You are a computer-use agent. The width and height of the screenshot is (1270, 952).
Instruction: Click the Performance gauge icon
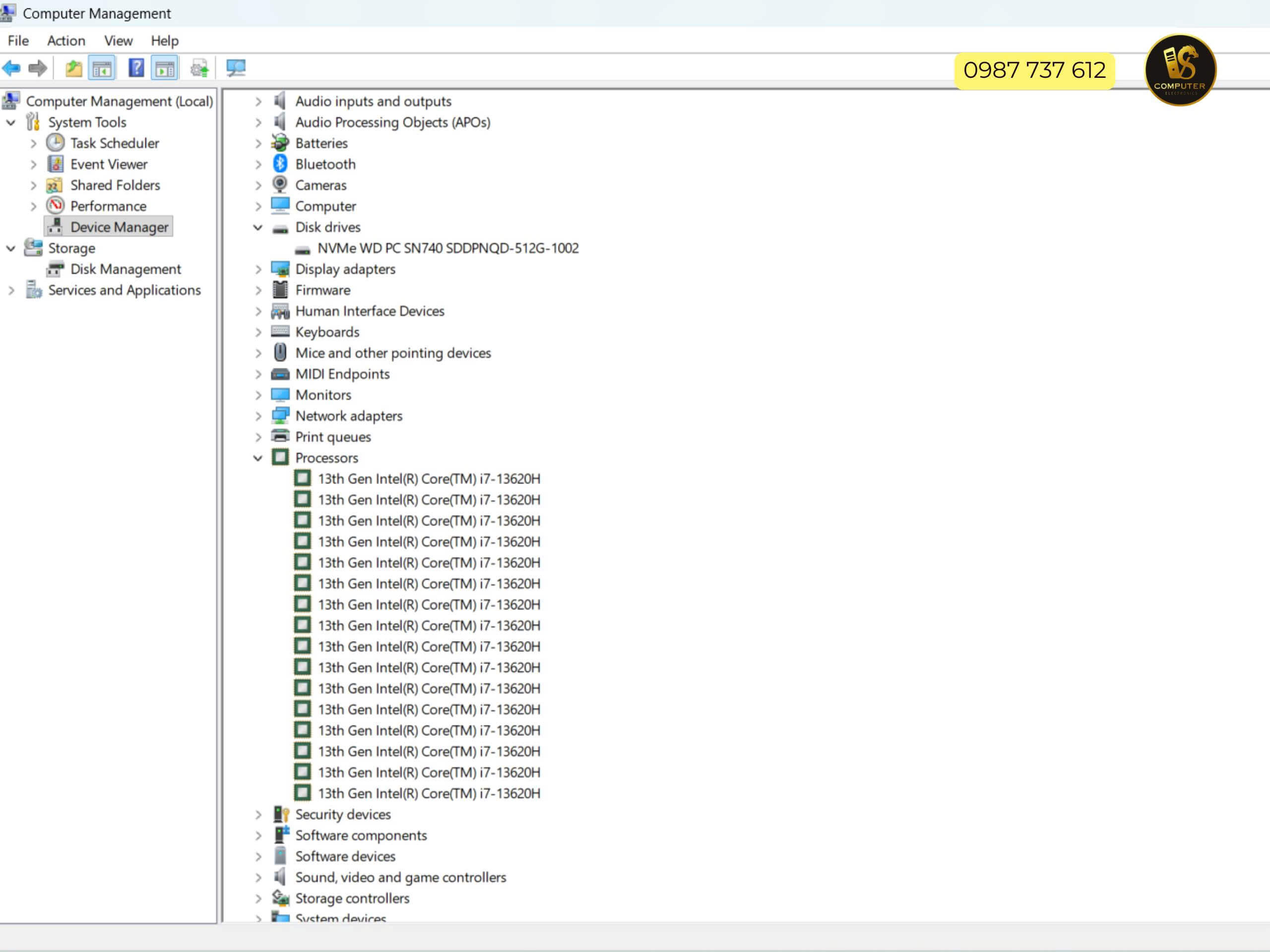(55, 205)
